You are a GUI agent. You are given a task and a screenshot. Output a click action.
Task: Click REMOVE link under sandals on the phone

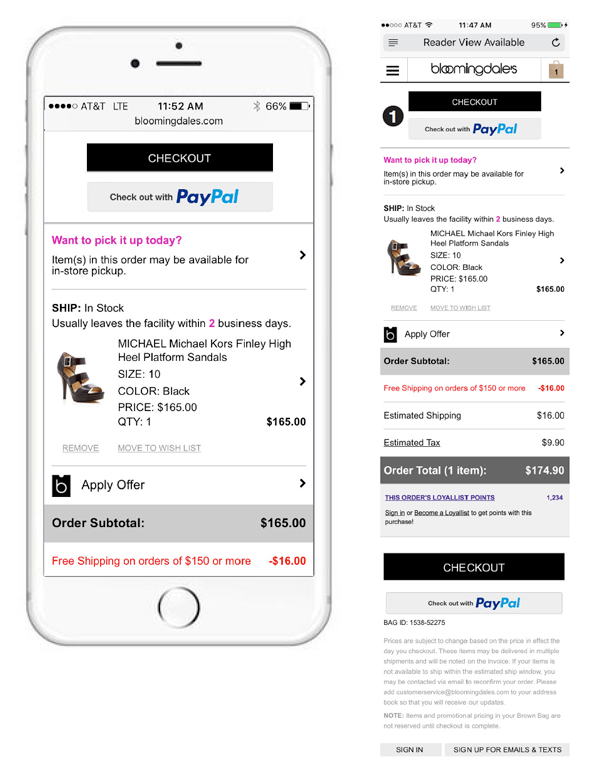80,448
